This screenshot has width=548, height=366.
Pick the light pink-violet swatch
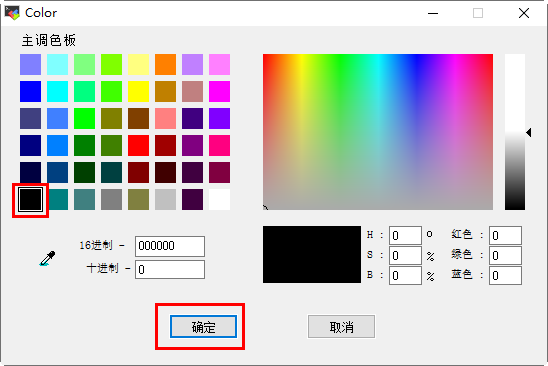point(219,64)
